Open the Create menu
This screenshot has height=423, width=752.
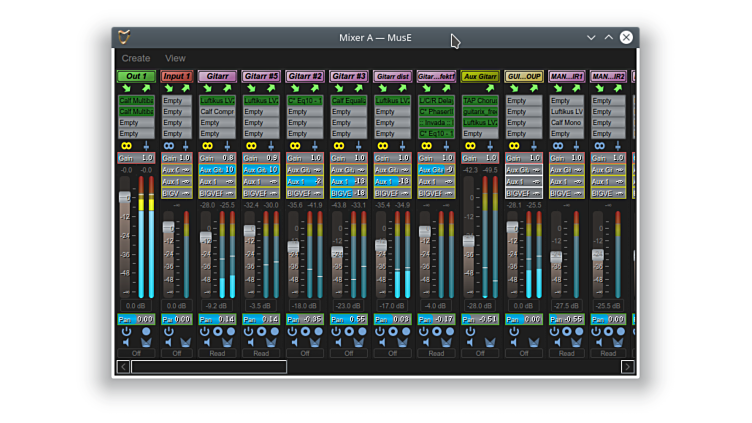[x=136, y=59]
